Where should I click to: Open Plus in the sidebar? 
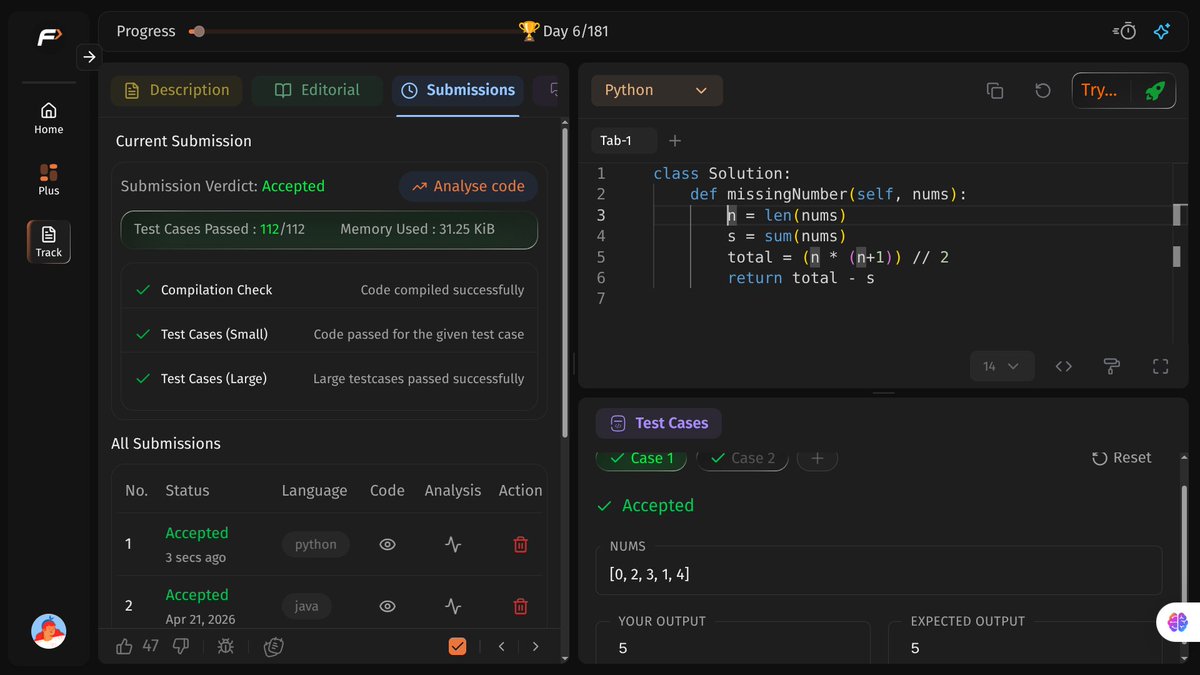(49, 180)
